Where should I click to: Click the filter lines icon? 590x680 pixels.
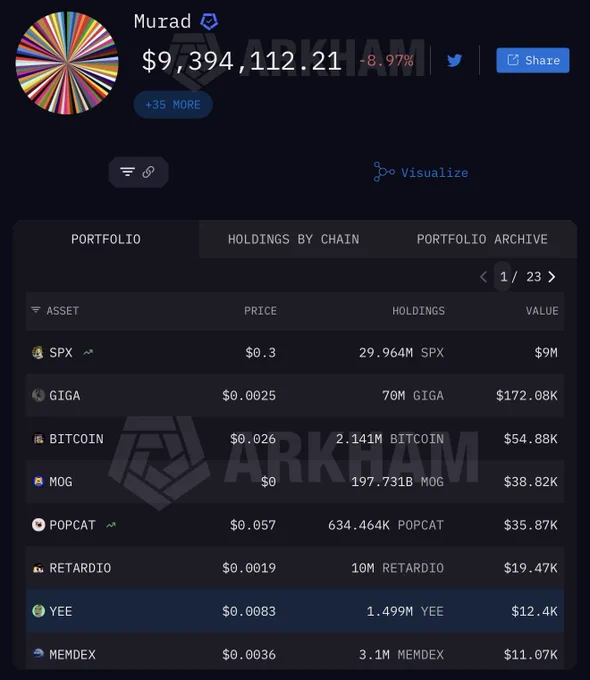pyautogui.click(x=128, y=172)
